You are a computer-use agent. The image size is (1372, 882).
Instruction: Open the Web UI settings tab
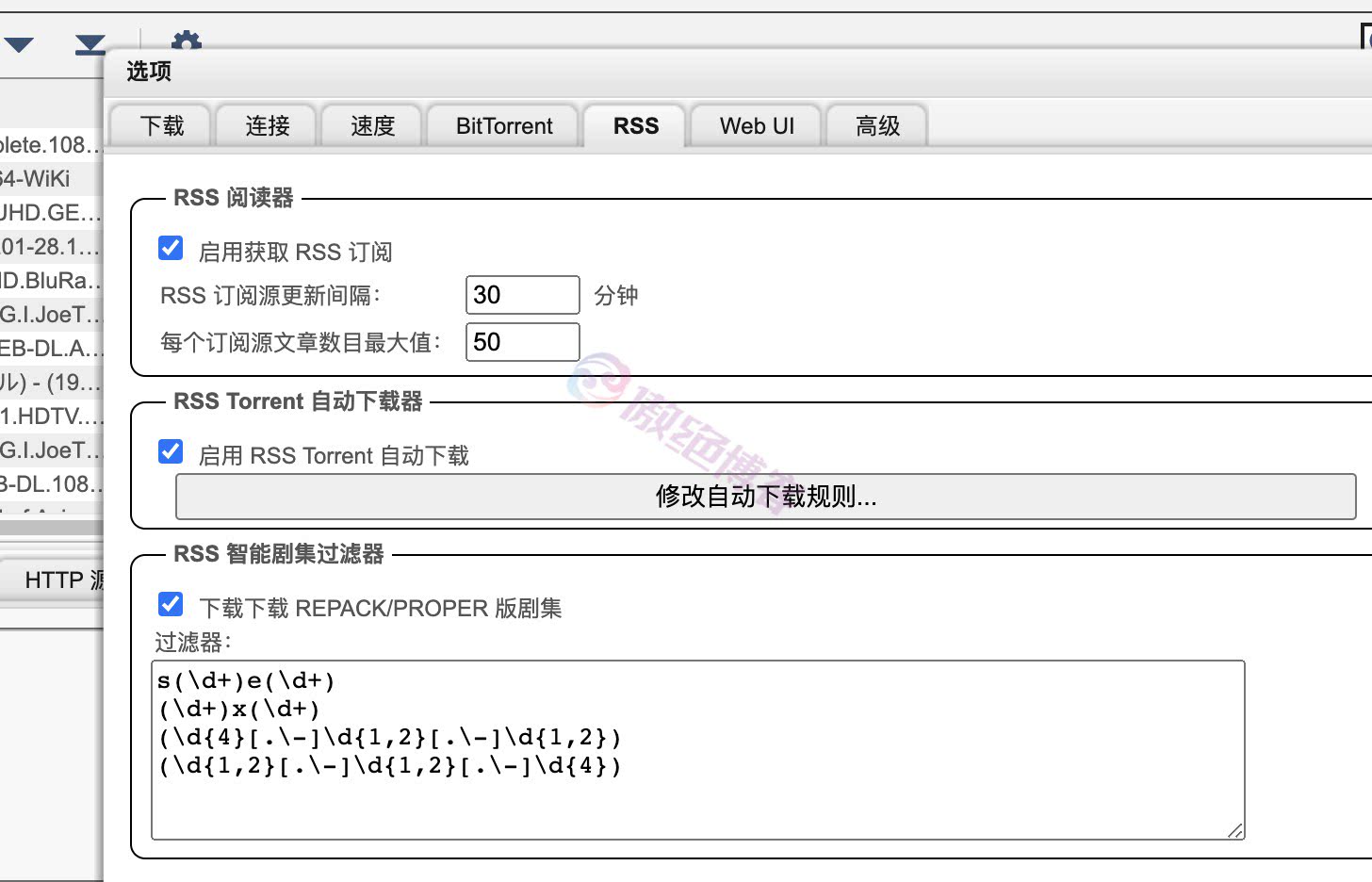tap(754, 125)
